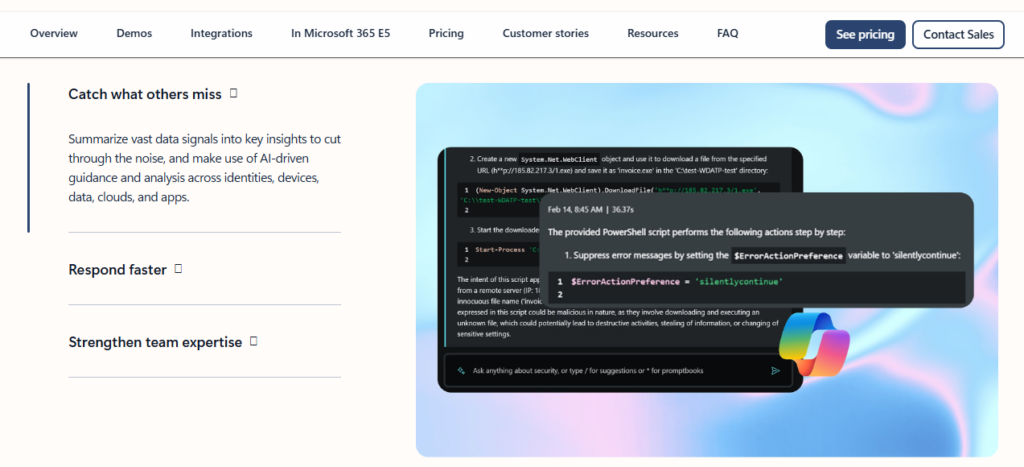The image size is (1024, 467).
Task: Click icon next to Respond faster
Action: (178, 268)
